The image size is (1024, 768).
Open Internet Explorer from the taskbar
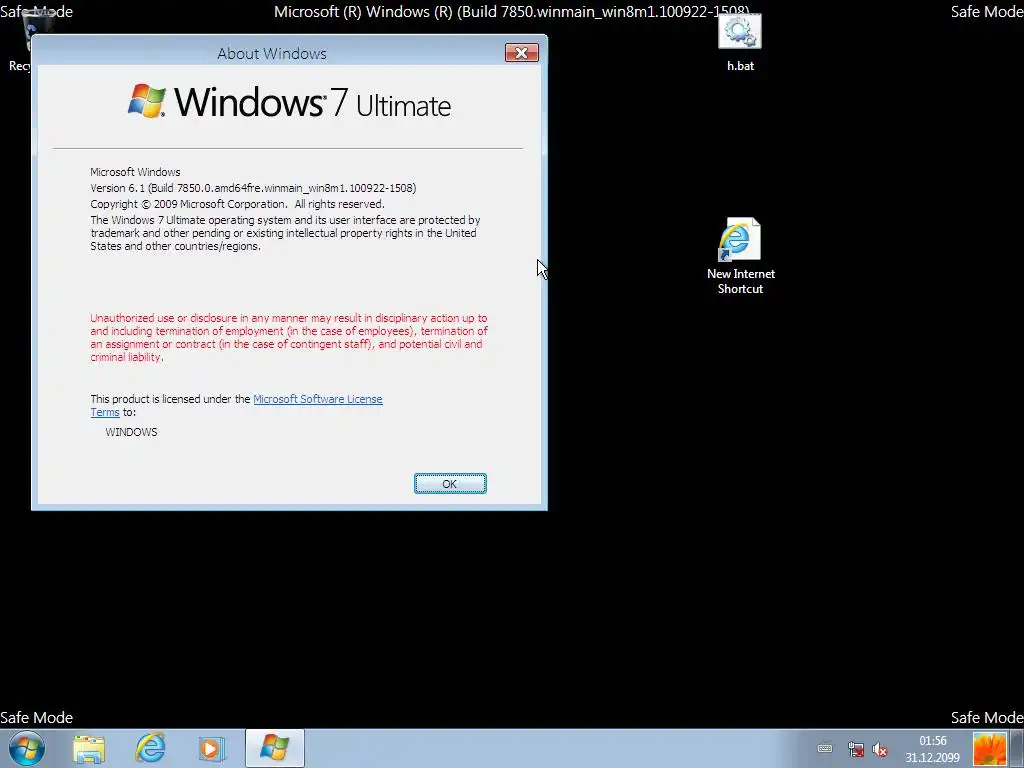150,748
